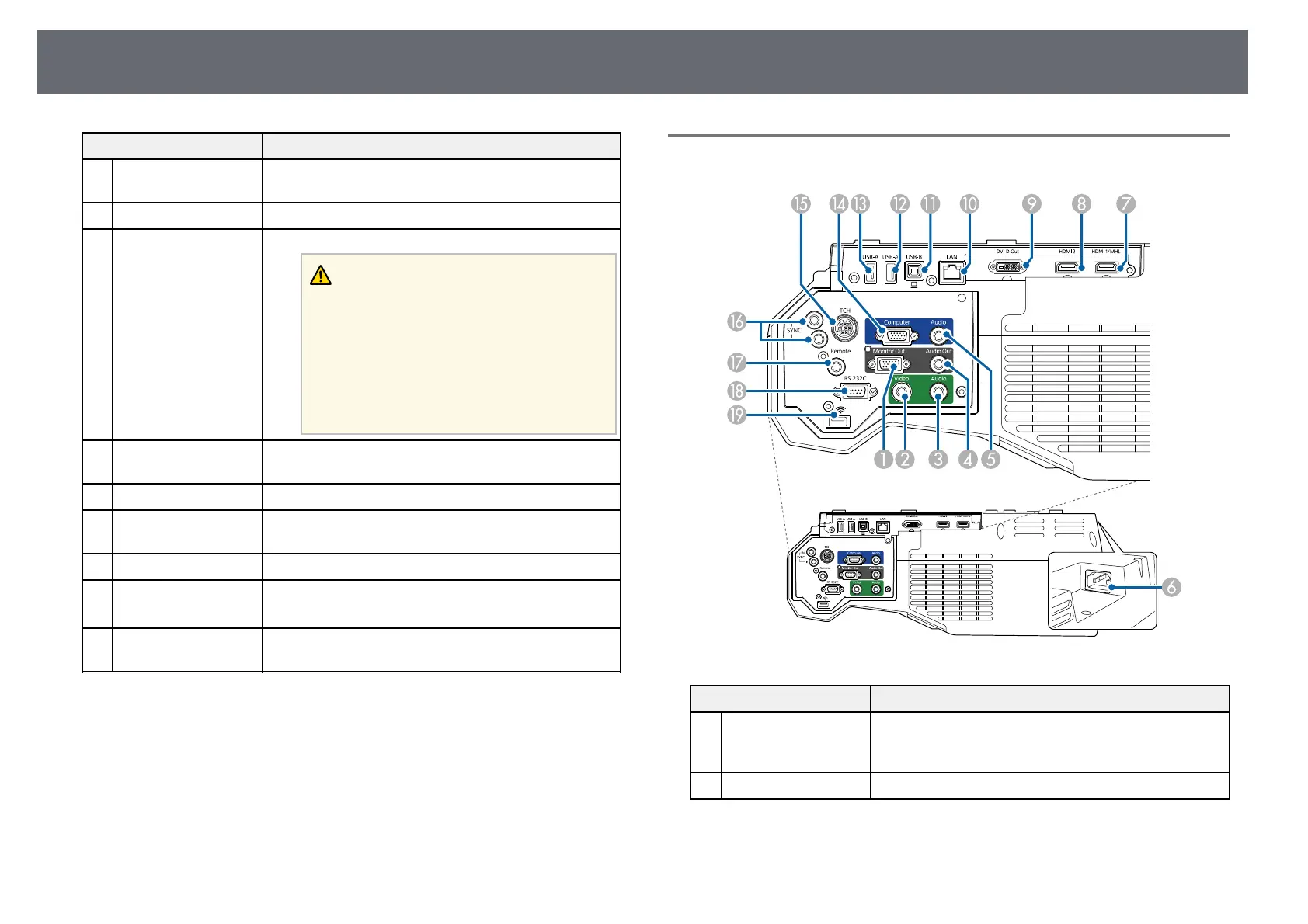Click the 'HDMI1/MHL' label text

(1106, 252)
